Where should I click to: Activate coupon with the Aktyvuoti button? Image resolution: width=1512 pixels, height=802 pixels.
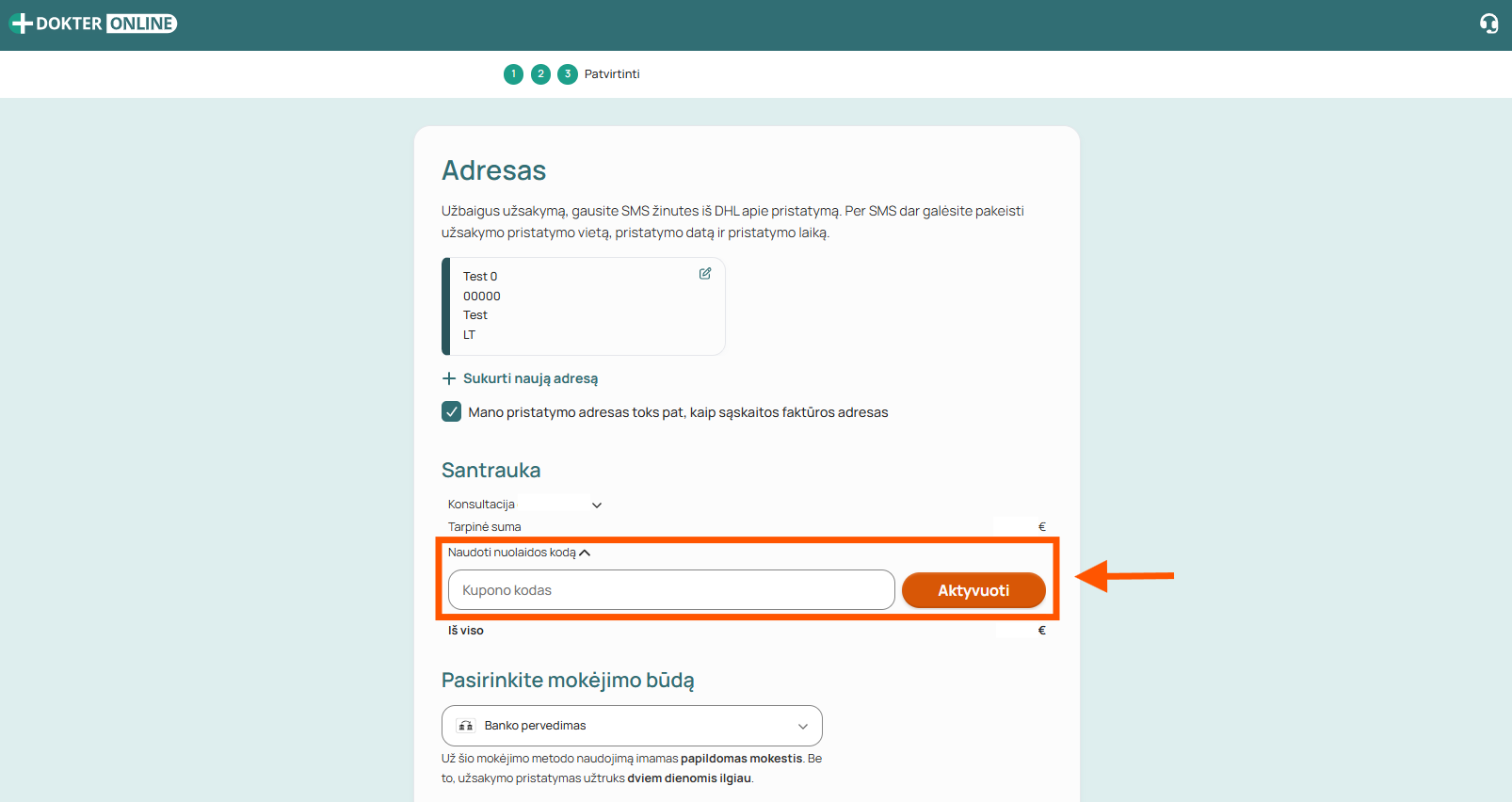click(973, 590)
